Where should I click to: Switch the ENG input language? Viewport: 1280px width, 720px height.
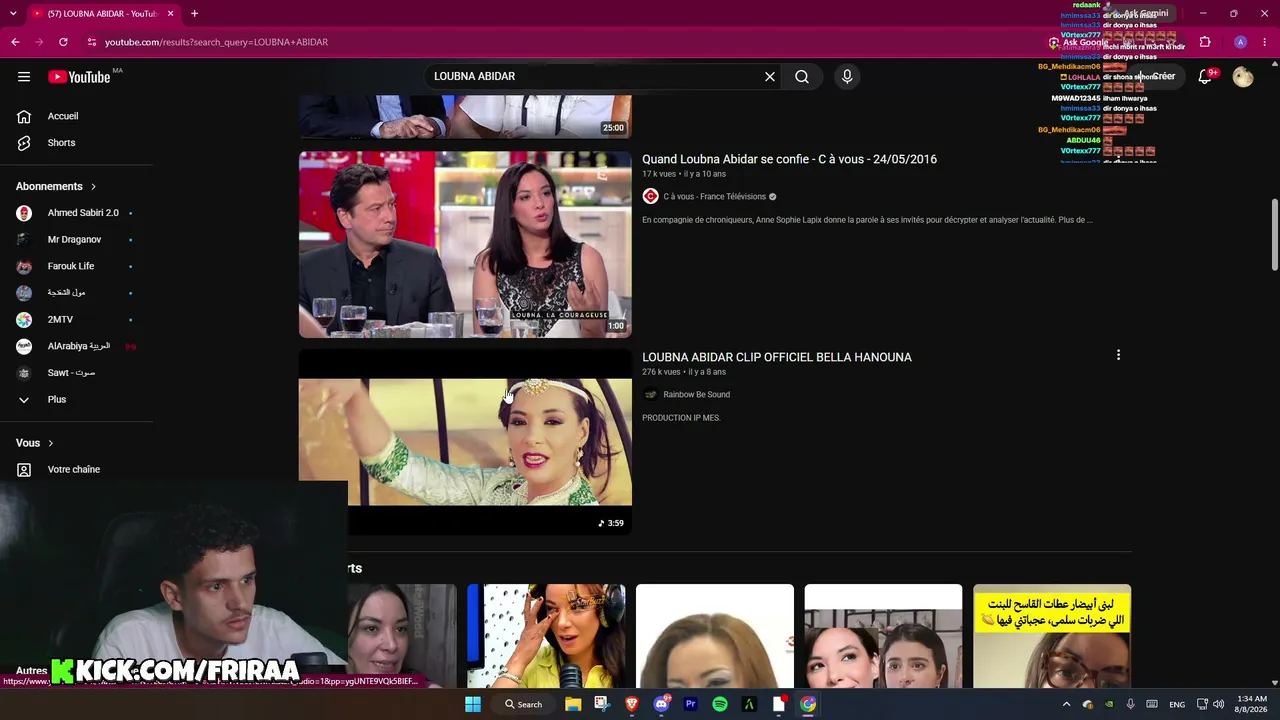(1177, 704)
